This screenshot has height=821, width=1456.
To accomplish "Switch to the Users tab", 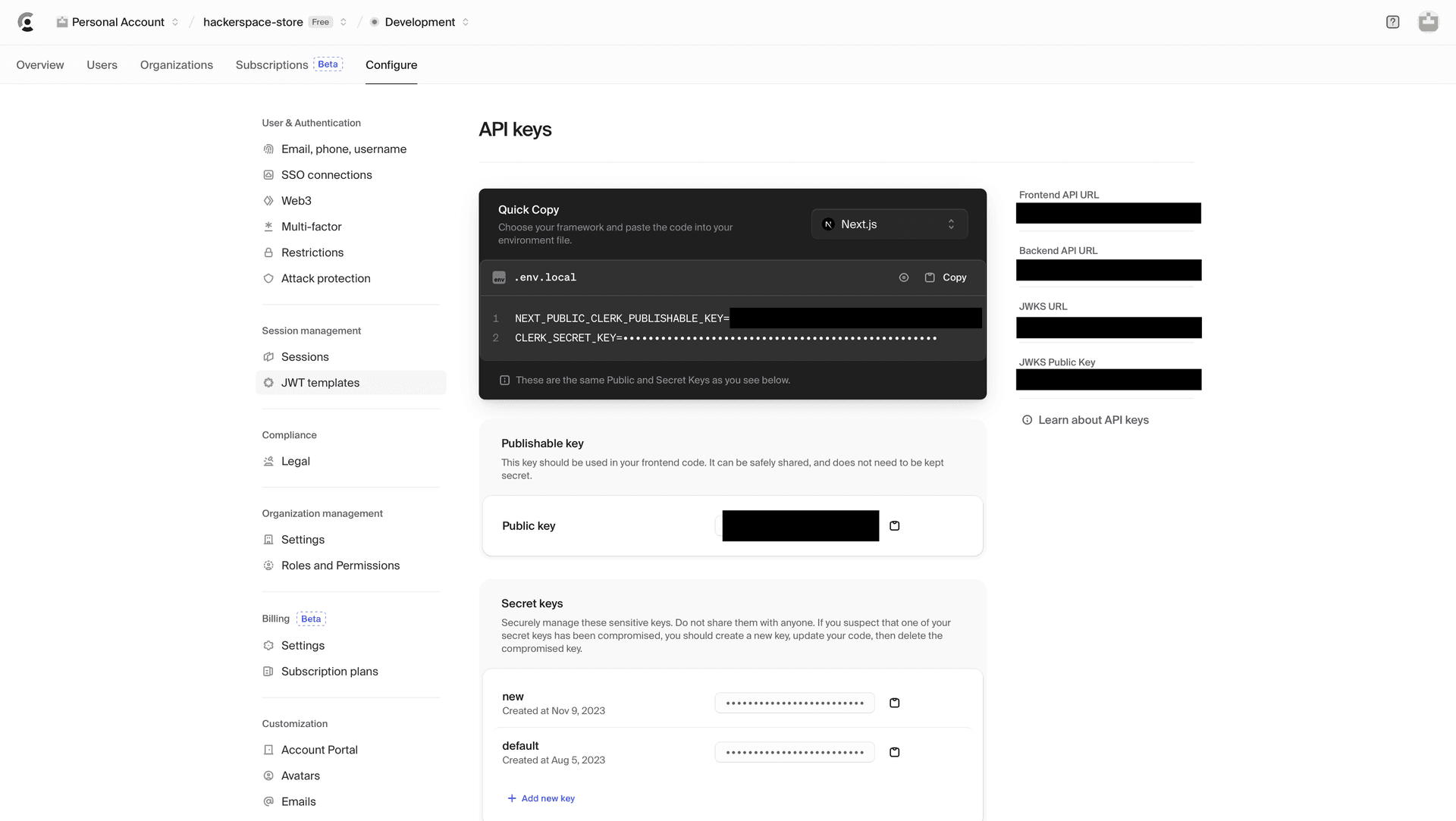I will [102, 65].
